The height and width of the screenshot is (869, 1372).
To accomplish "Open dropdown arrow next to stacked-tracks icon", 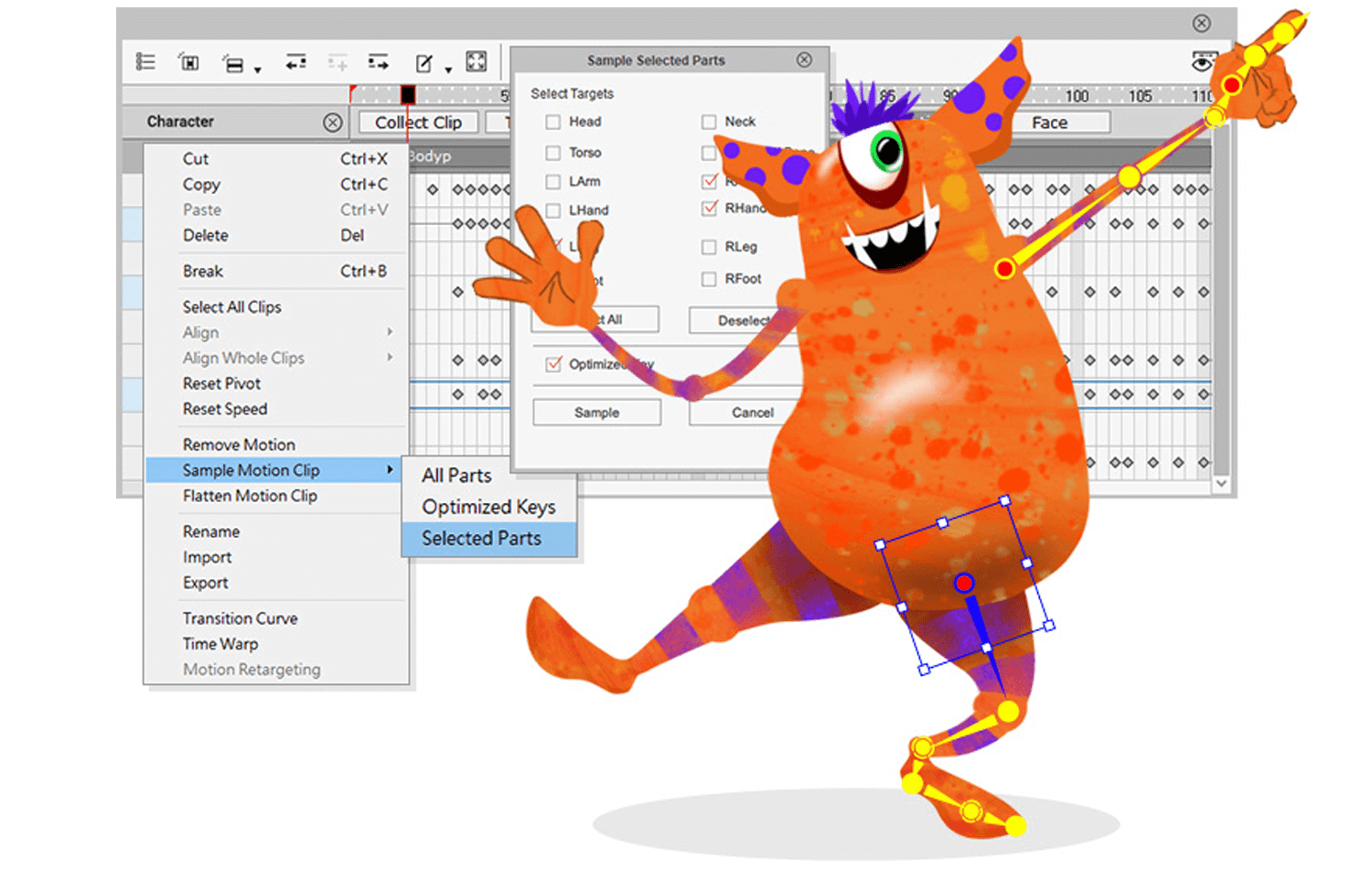I will pyautogui.click(x=257, y=70).
